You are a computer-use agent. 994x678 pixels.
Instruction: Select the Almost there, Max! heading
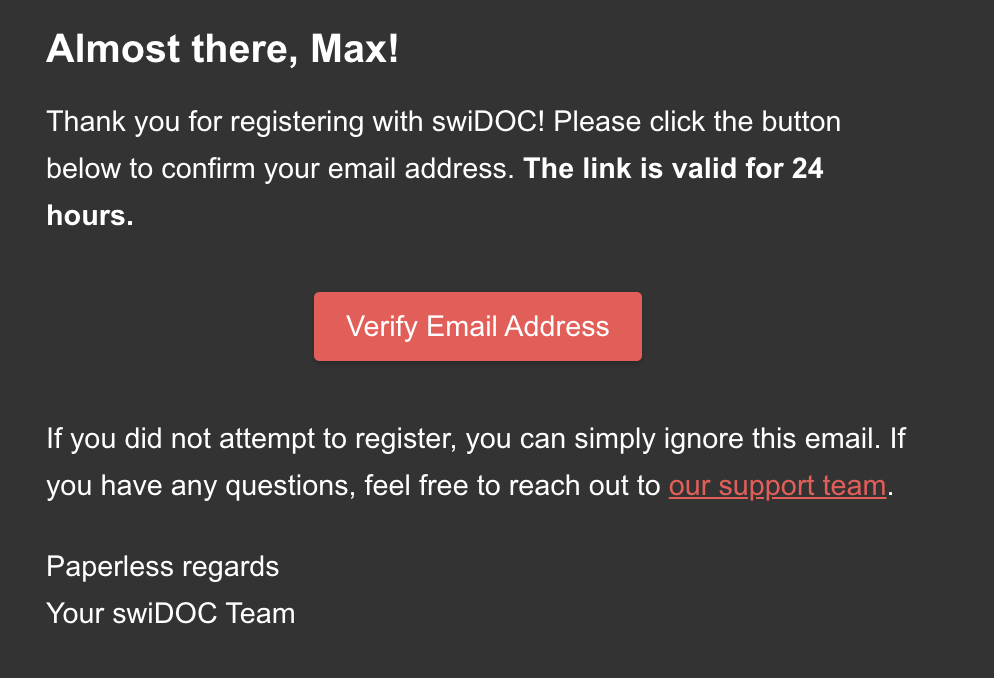[x=222, y=48]
